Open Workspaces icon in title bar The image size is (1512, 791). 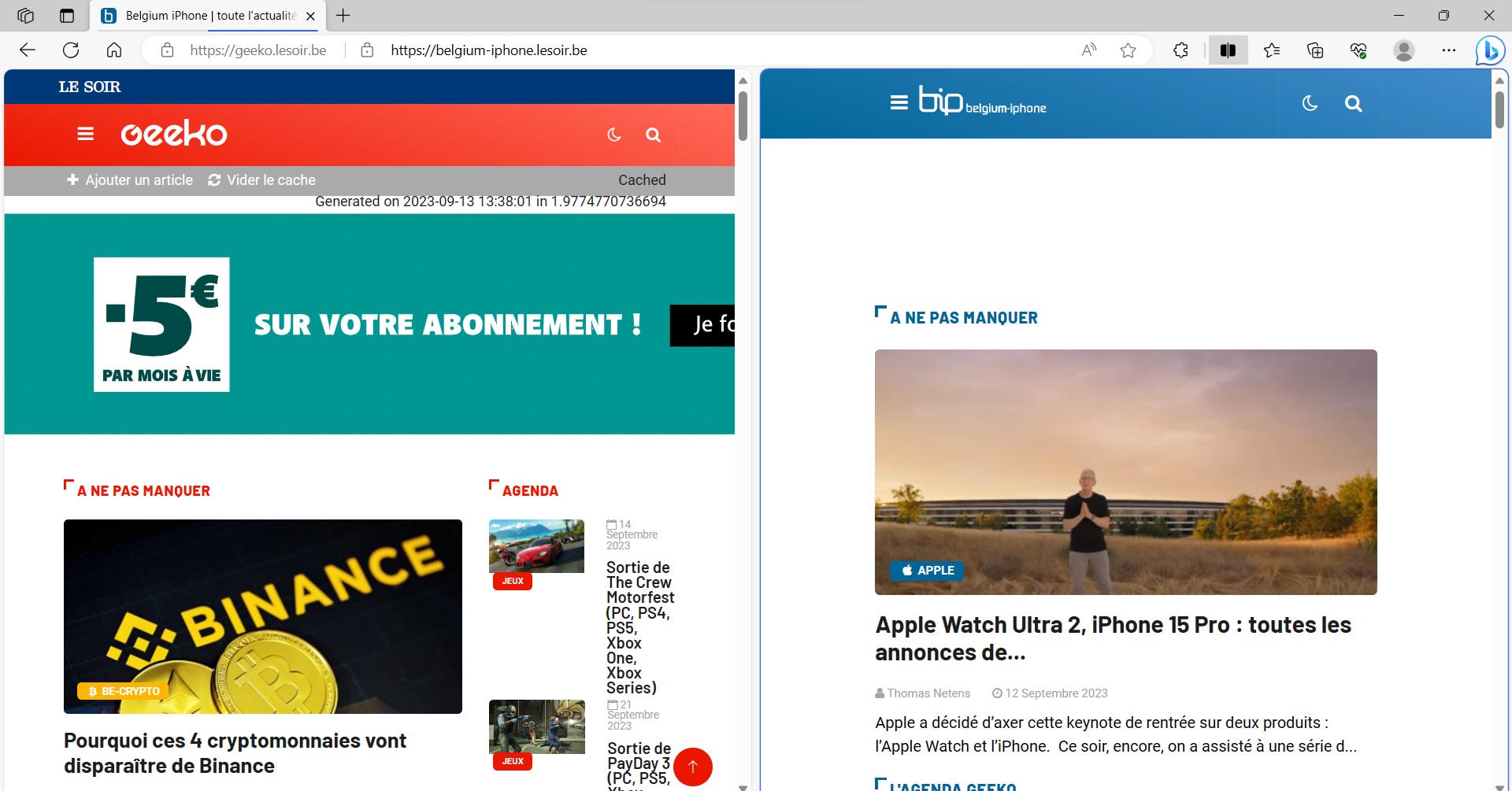point(25,16)
